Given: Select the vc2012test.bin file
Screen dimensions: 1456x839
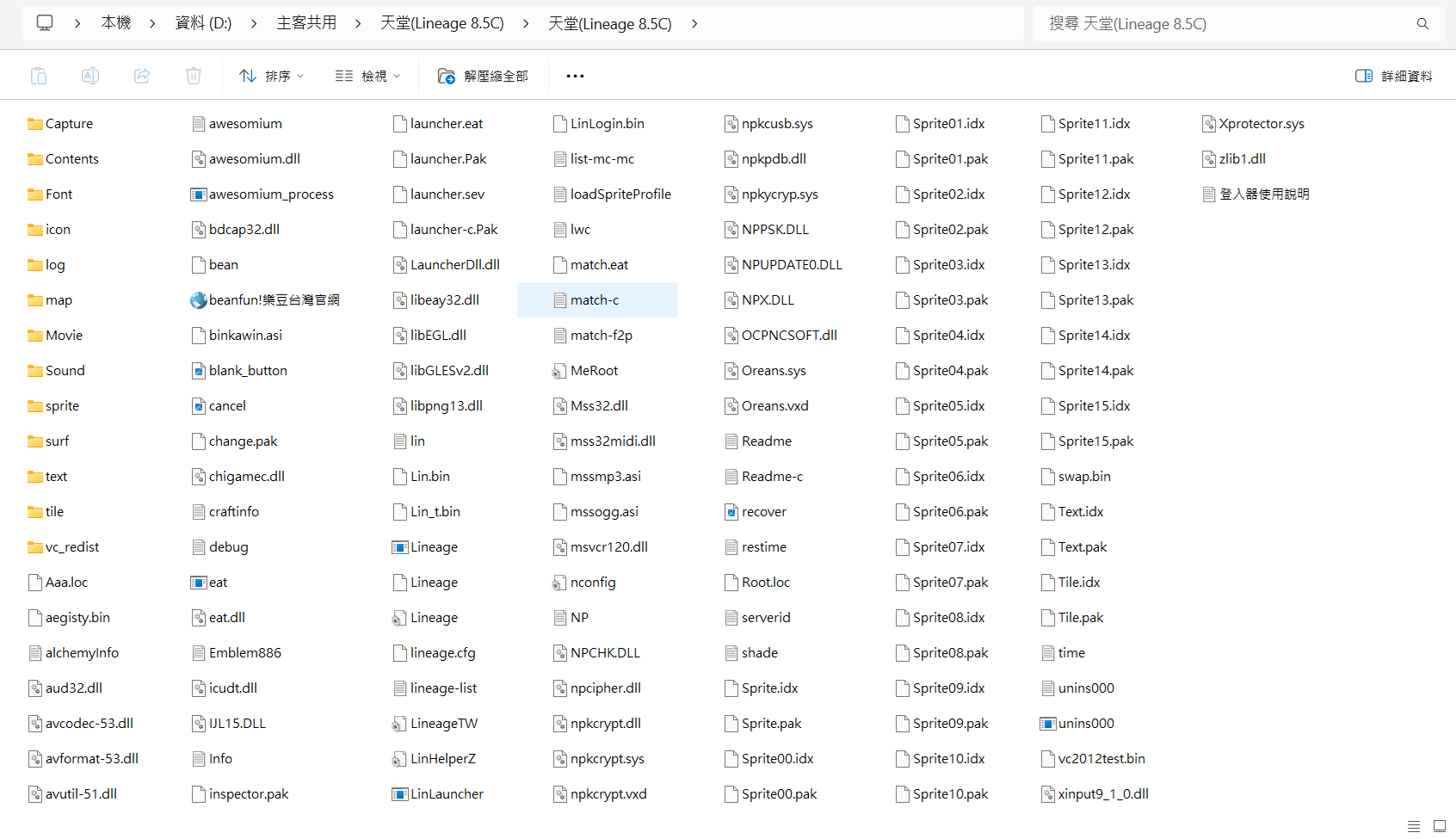Looking at the screenshot, I should coord(1093,759).
